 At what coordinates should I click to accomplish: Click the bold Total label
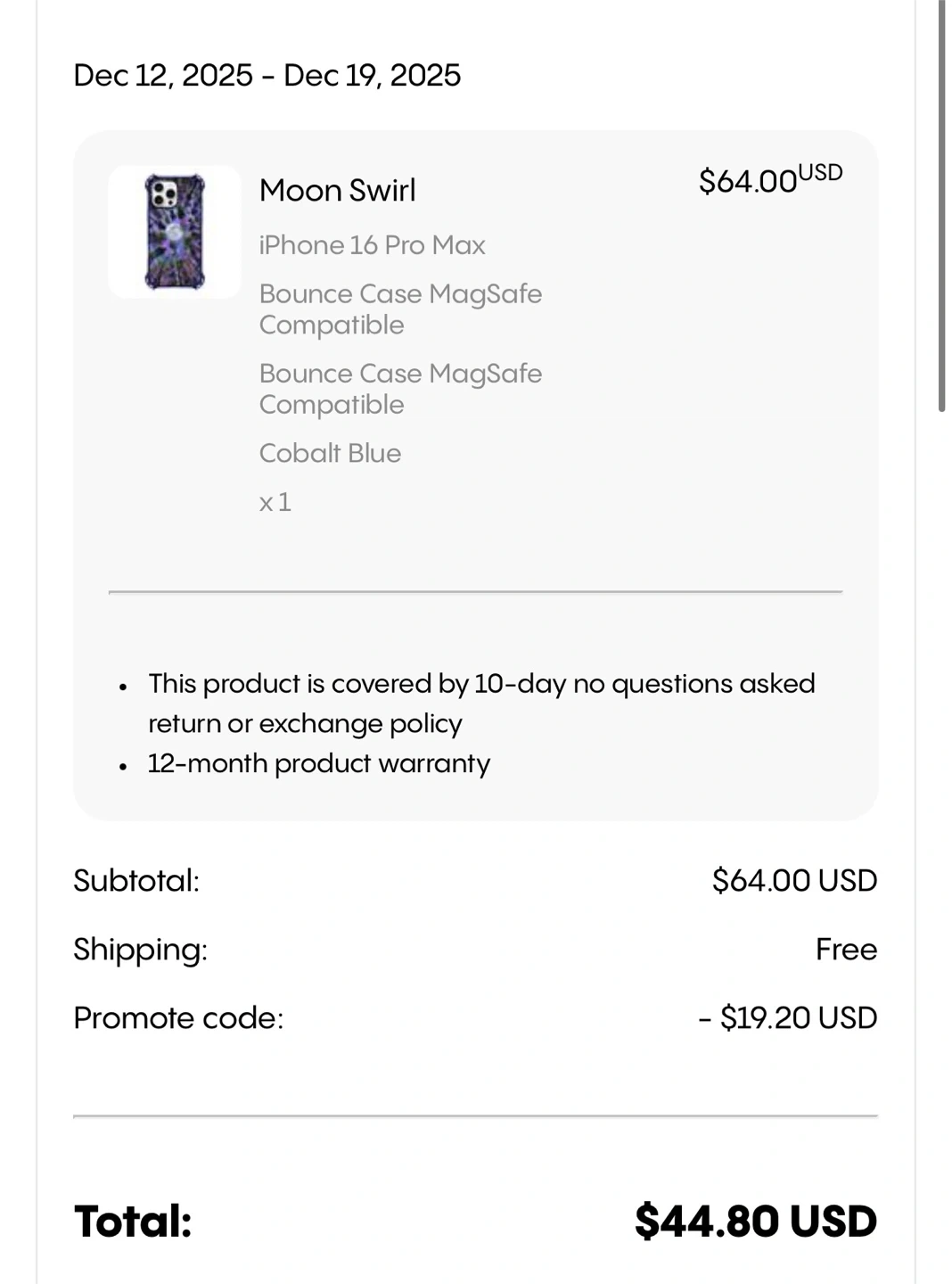tap(133, 1222)
